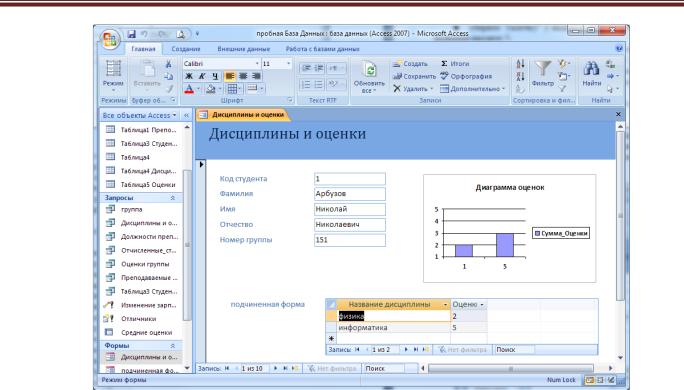Open the Дополнительно dropdown in Записи group
The width and height of the screenshot is (684, 390).
click(472, 89)
